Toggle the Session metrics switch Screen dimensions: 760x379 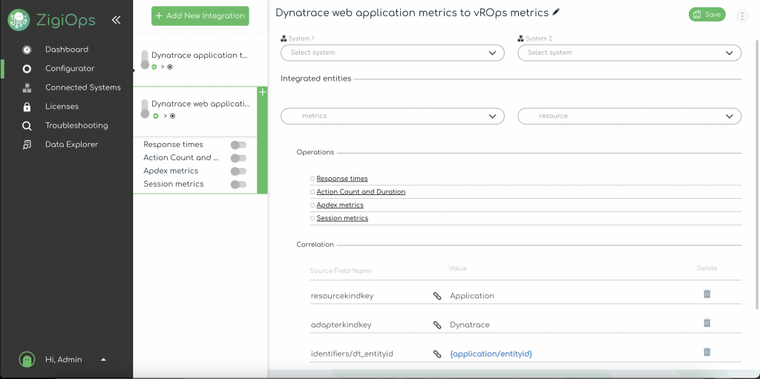tap(238, 184)
